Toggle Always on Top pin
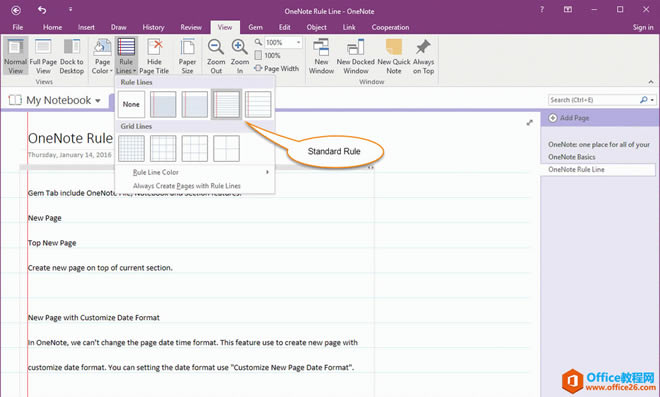 [x=423, y=56]
